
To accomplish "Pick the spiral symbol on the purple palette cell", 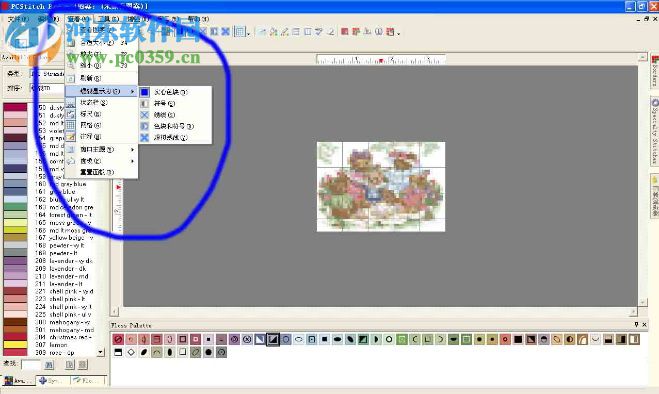I will [234, 339].
